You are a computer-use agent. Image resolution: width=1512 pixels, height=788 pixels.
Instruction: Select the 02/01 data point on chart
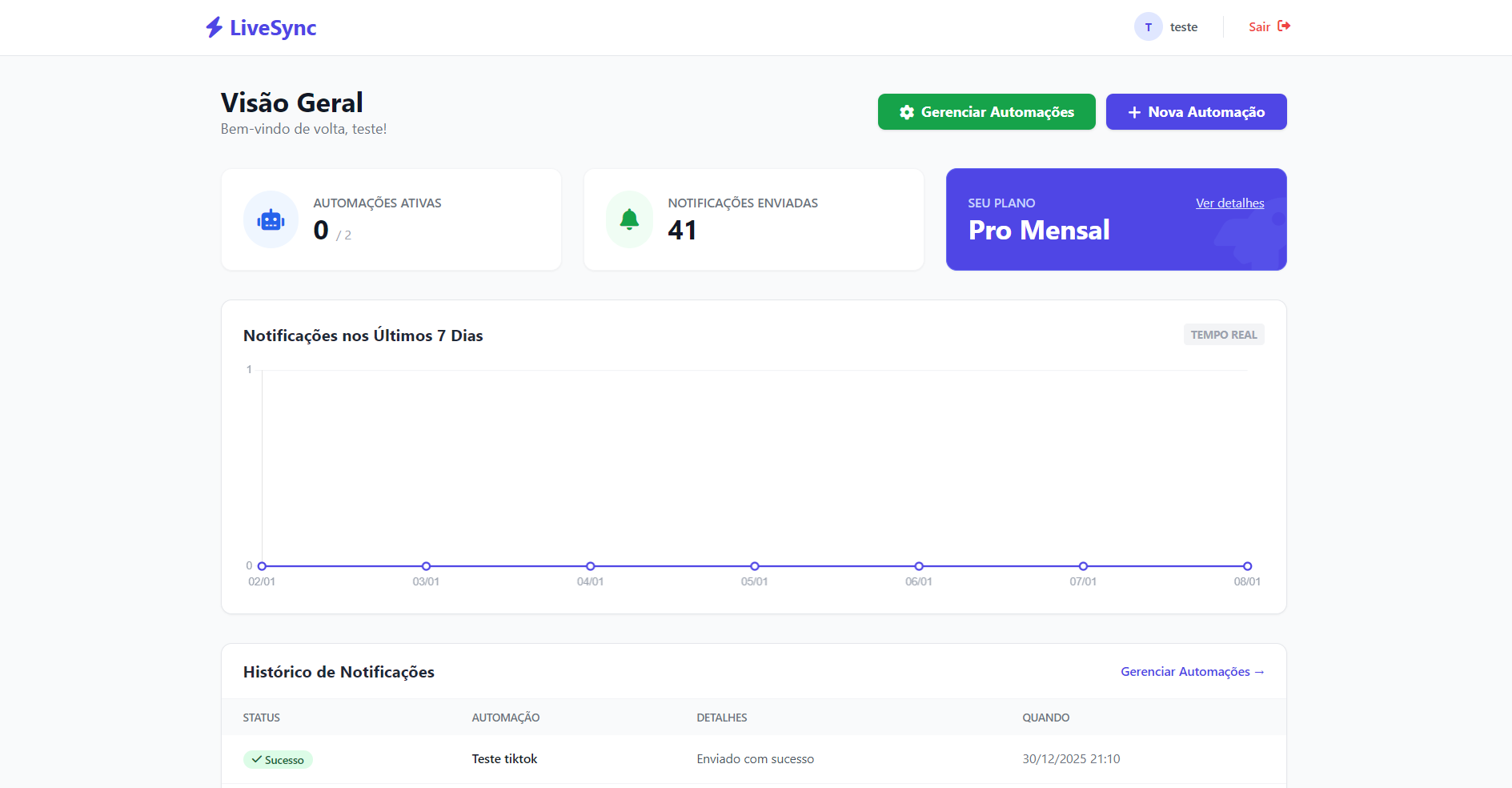coord(262,566)
